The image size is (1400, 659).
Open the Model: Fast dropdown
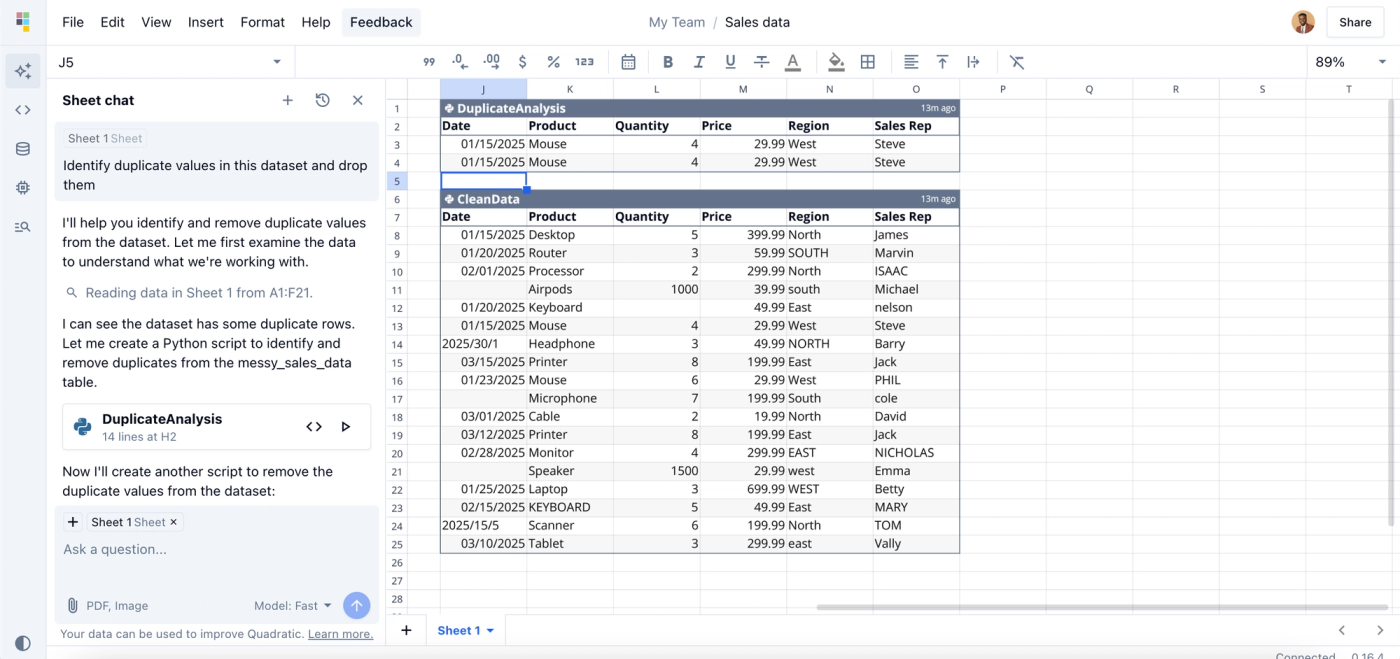pos(292,605)
